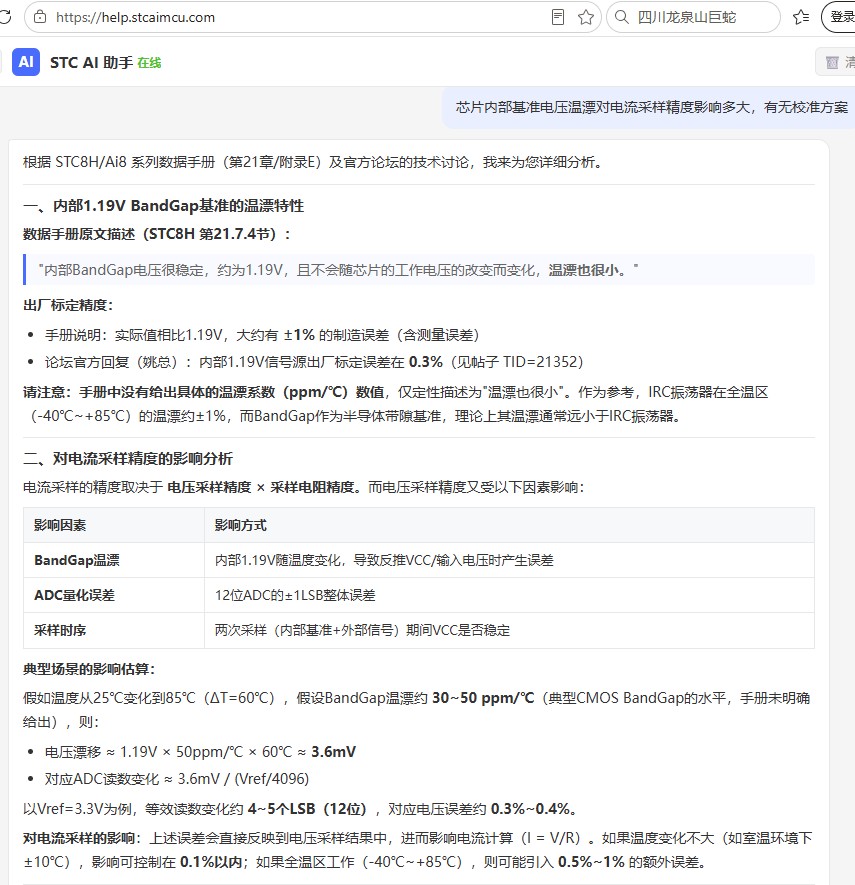Image resolution: width=855 pixels, height=885 pixels.
Task: Click the heading 二、对电流采样精度的影响分析
Action: [128, 458]
